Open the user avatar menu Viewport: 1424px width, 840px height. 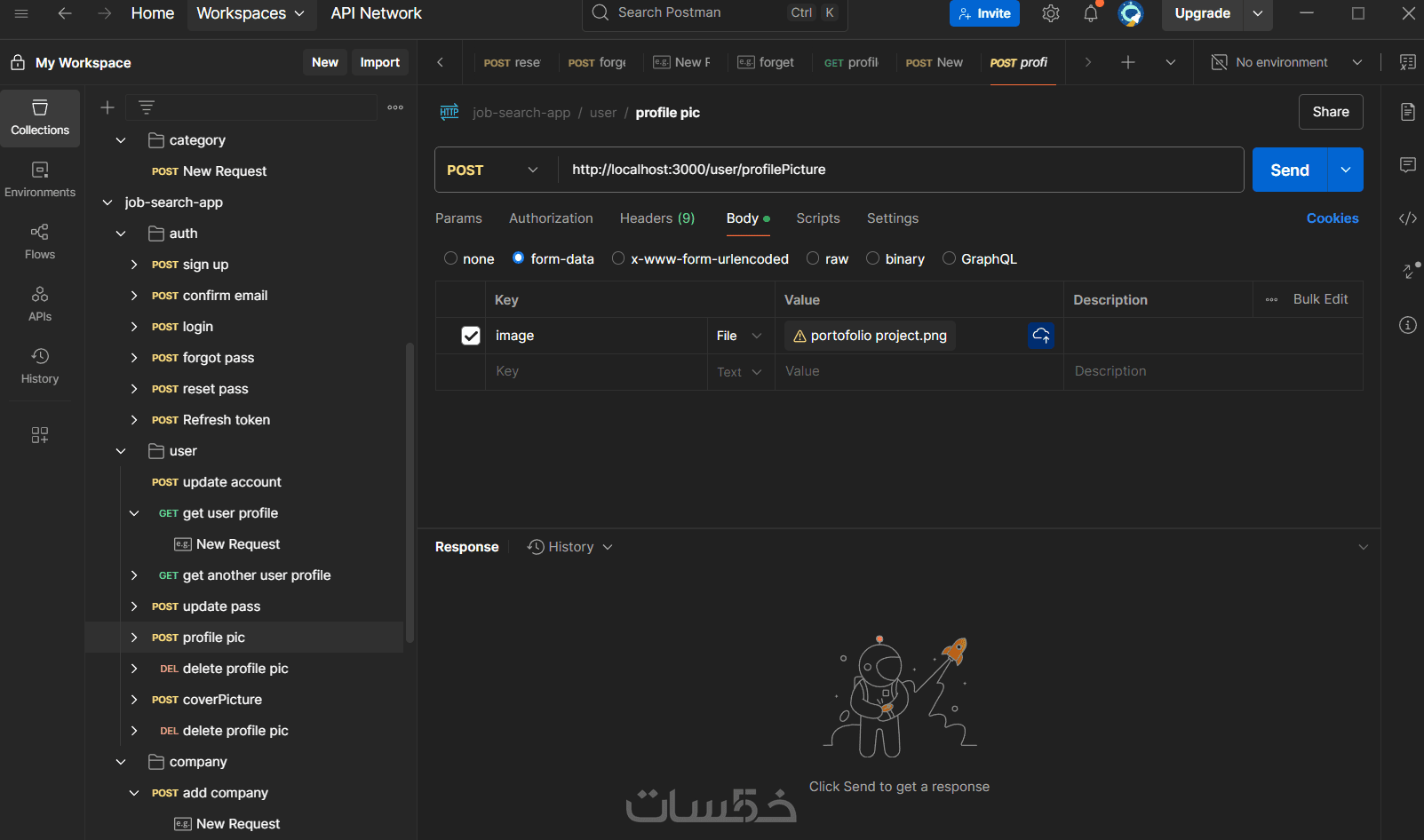pyautogui.click(x=1130, y=13)
